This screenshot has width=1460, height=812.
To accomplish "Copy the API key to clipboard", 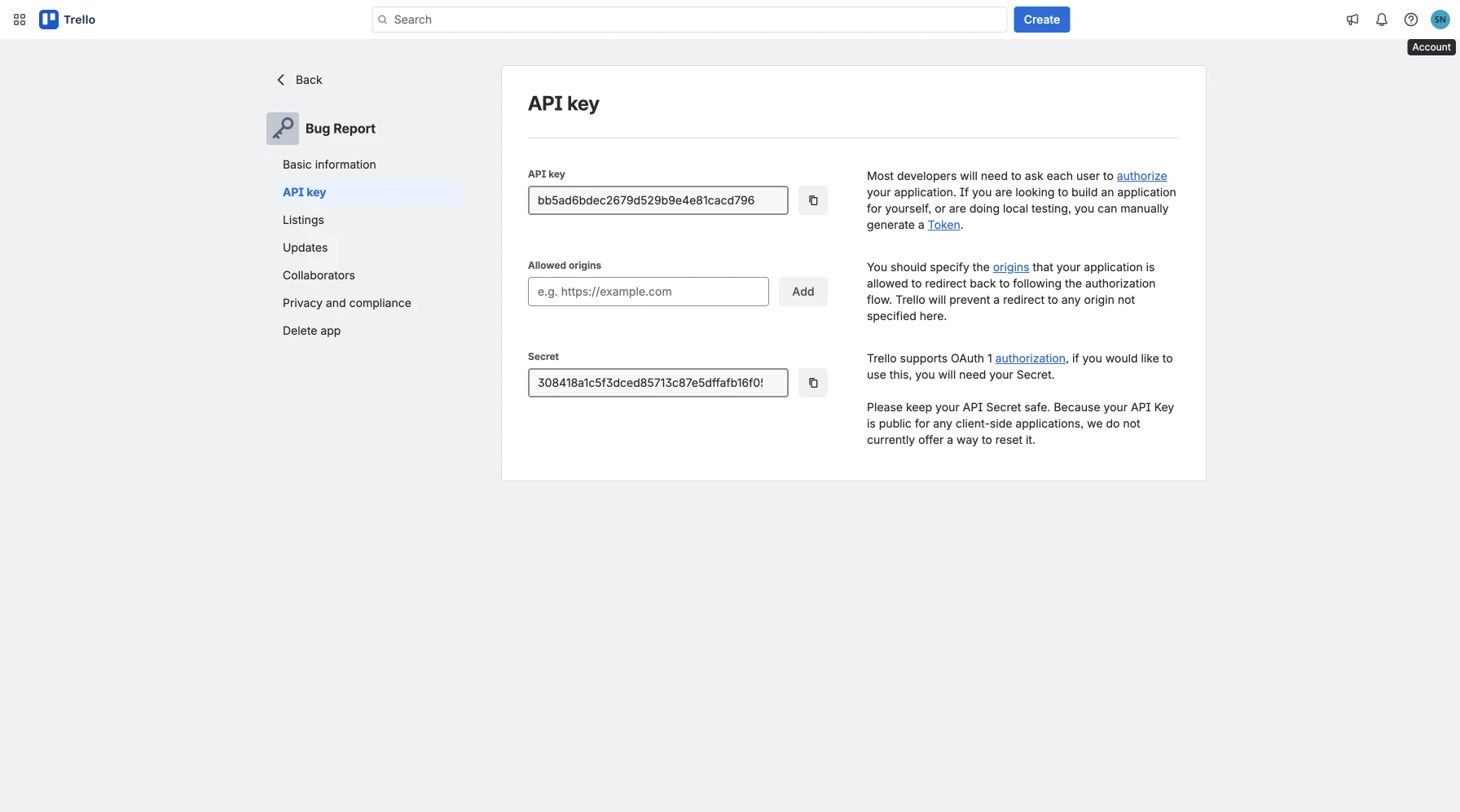I will [x=812, y=200].
